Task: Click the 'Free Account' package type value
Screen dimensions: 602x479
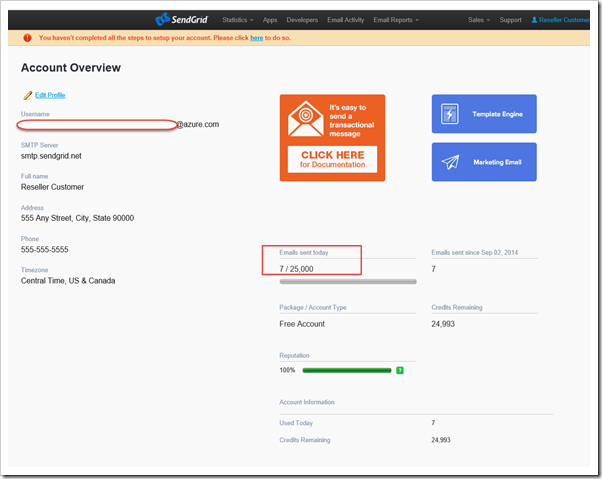Action: (302, 324)
